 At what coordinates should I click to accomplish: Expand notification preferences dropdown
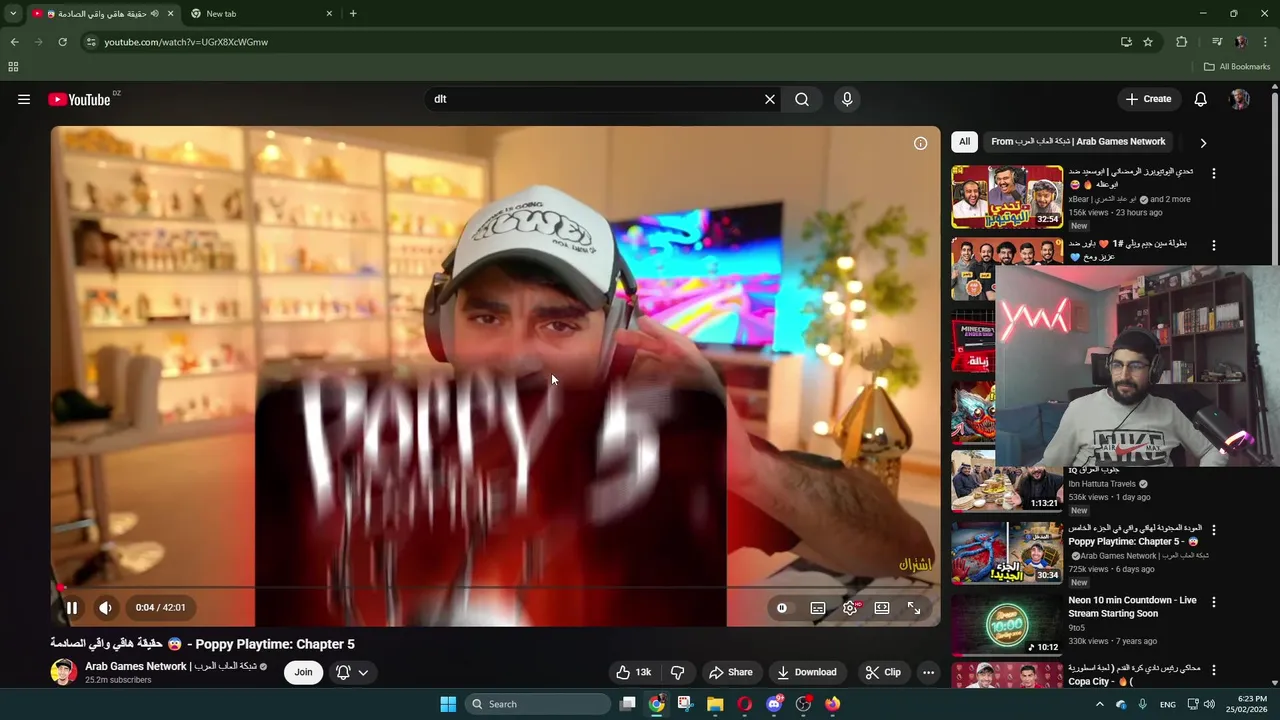353,672
